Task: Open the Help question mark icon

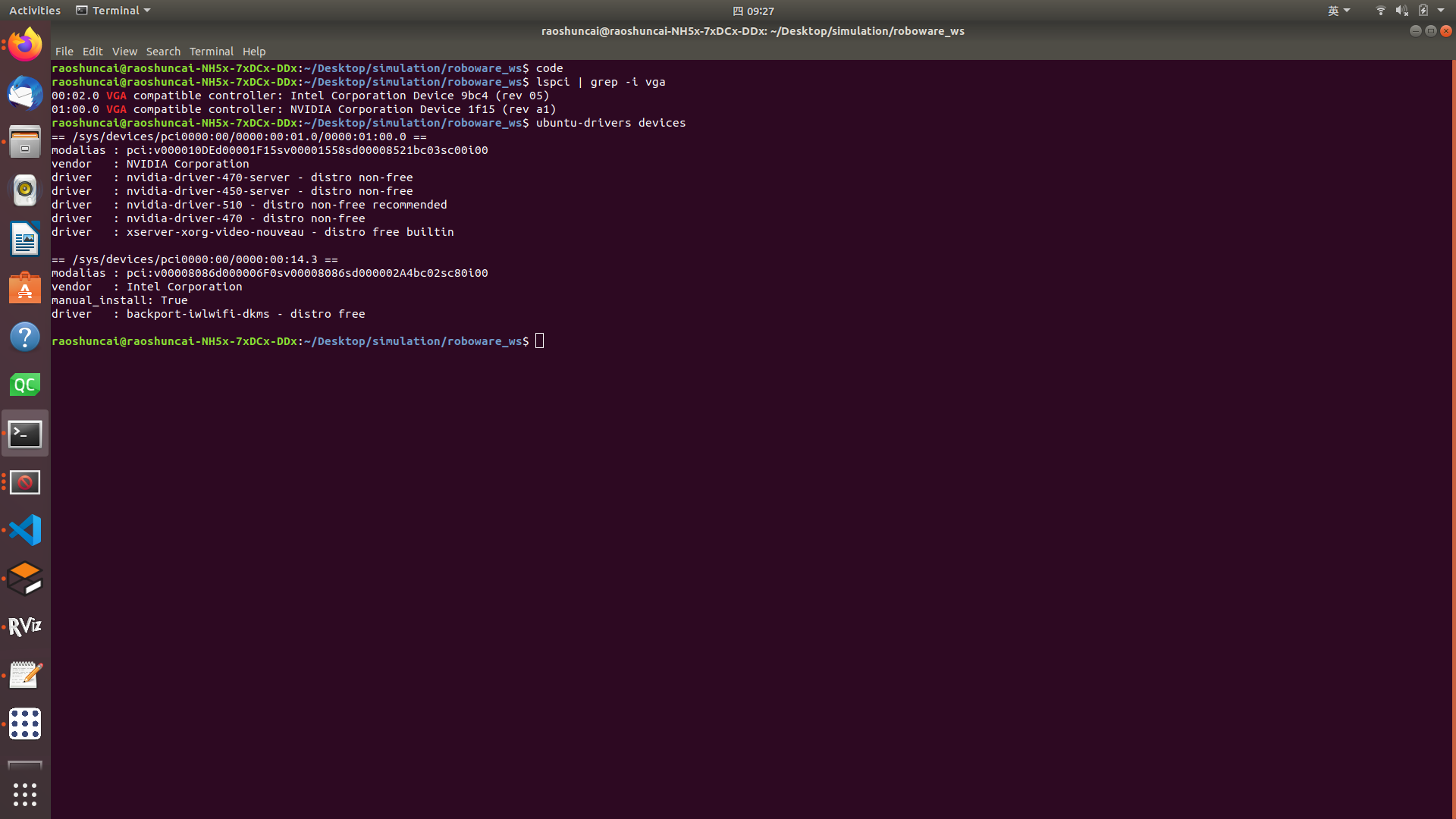Action: click(25, 337)
